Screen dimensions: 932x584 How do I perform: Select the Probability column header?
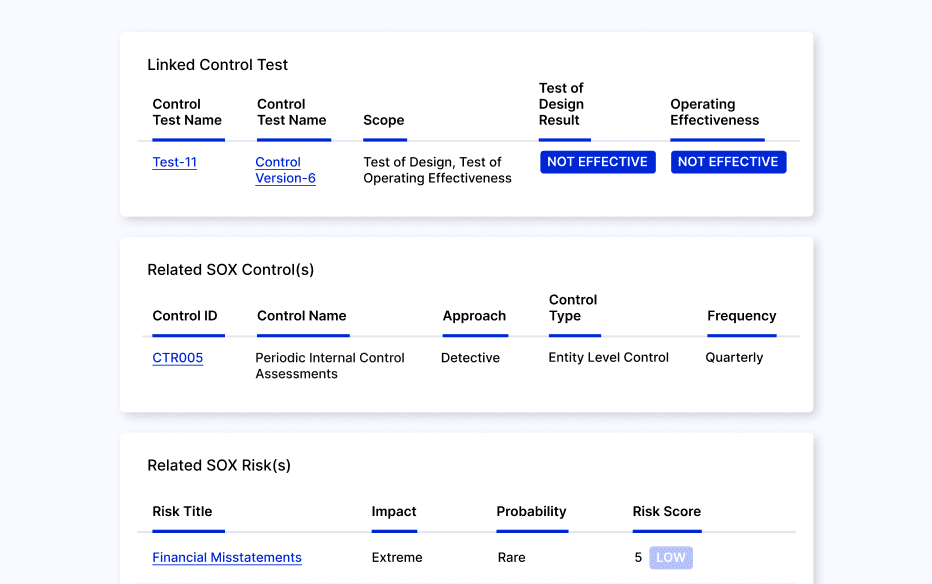point(531,511)
